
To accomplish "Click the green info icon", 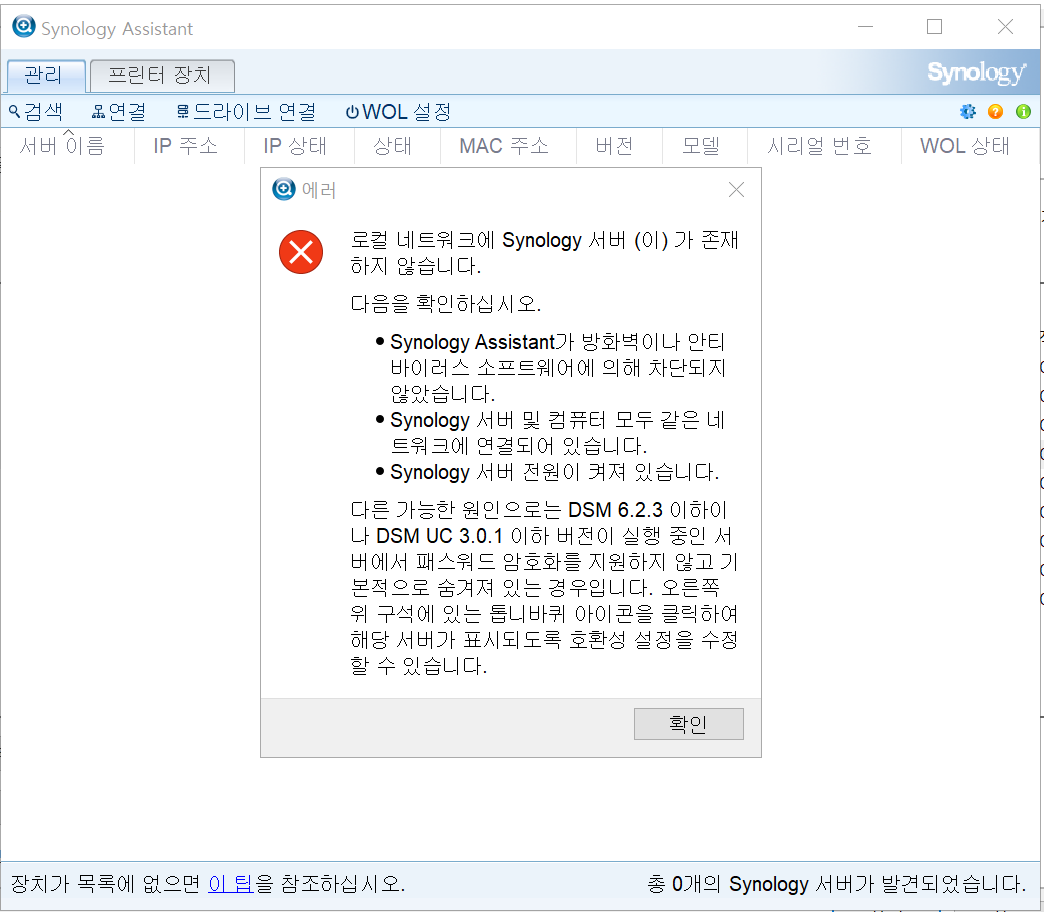I will pyautogui.click(x=1023, y=111).
